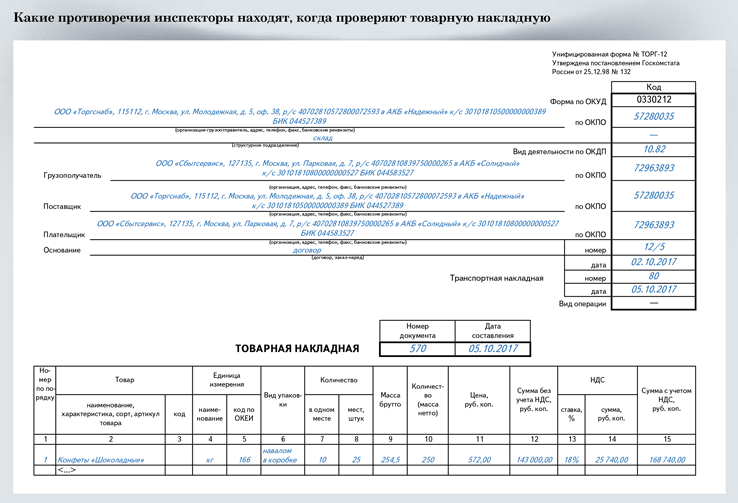Click the 'Вид упаковки' column header

pos(282,399)
